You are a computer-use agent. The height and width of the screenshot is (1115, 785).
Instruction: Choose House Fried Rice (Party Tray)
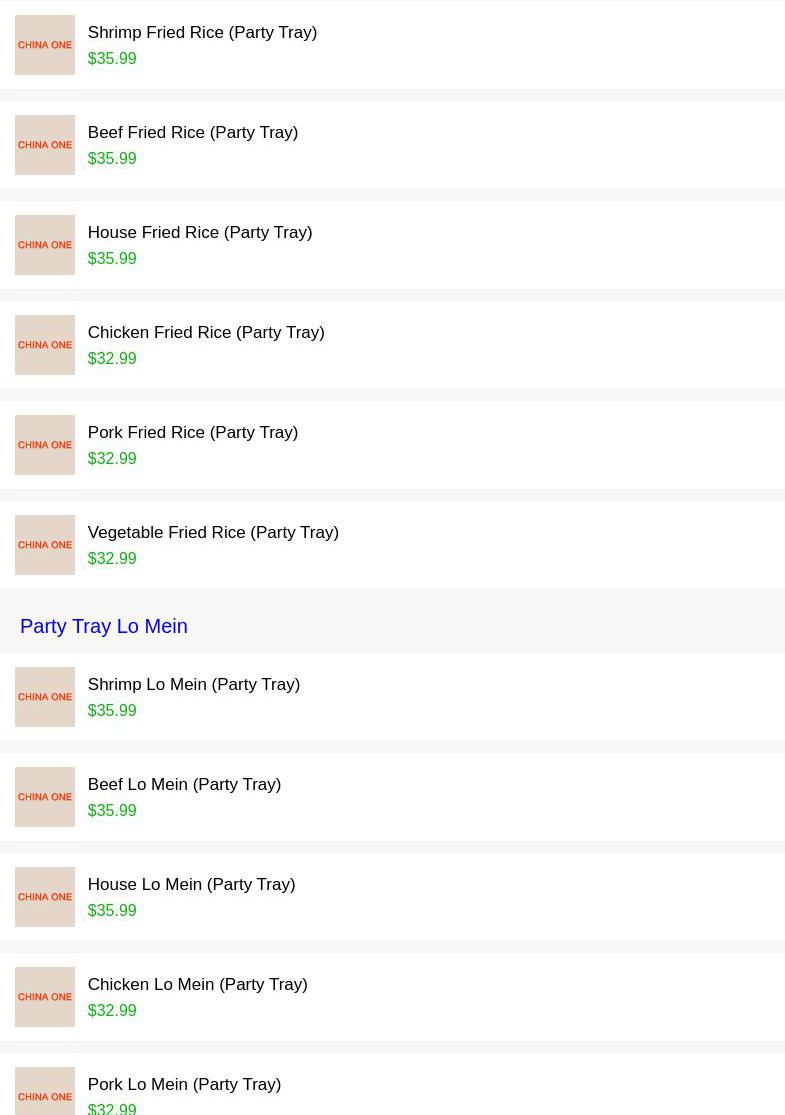pos(199,233)
